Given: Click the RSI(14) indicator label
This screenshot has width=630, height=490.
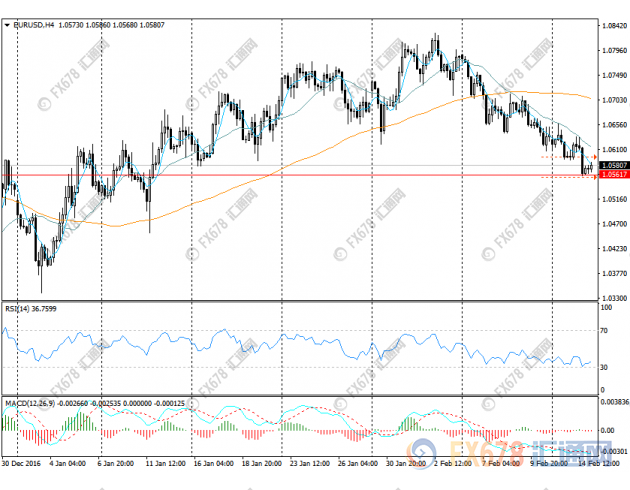Looking at the screenshot, I should (20, 307).
